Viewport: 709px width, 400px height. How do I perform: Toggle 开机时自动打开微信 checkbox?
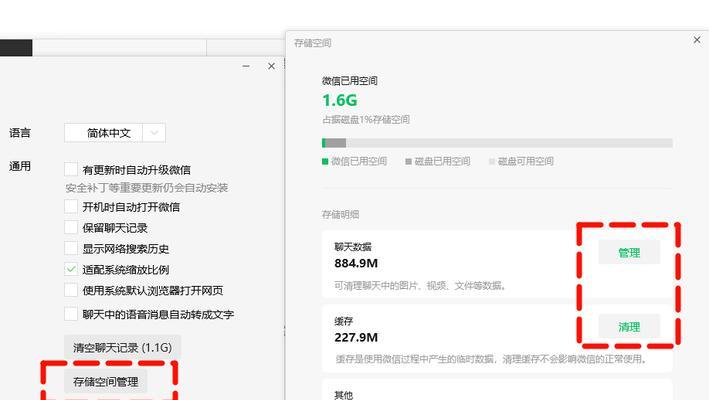coord(71,207)
